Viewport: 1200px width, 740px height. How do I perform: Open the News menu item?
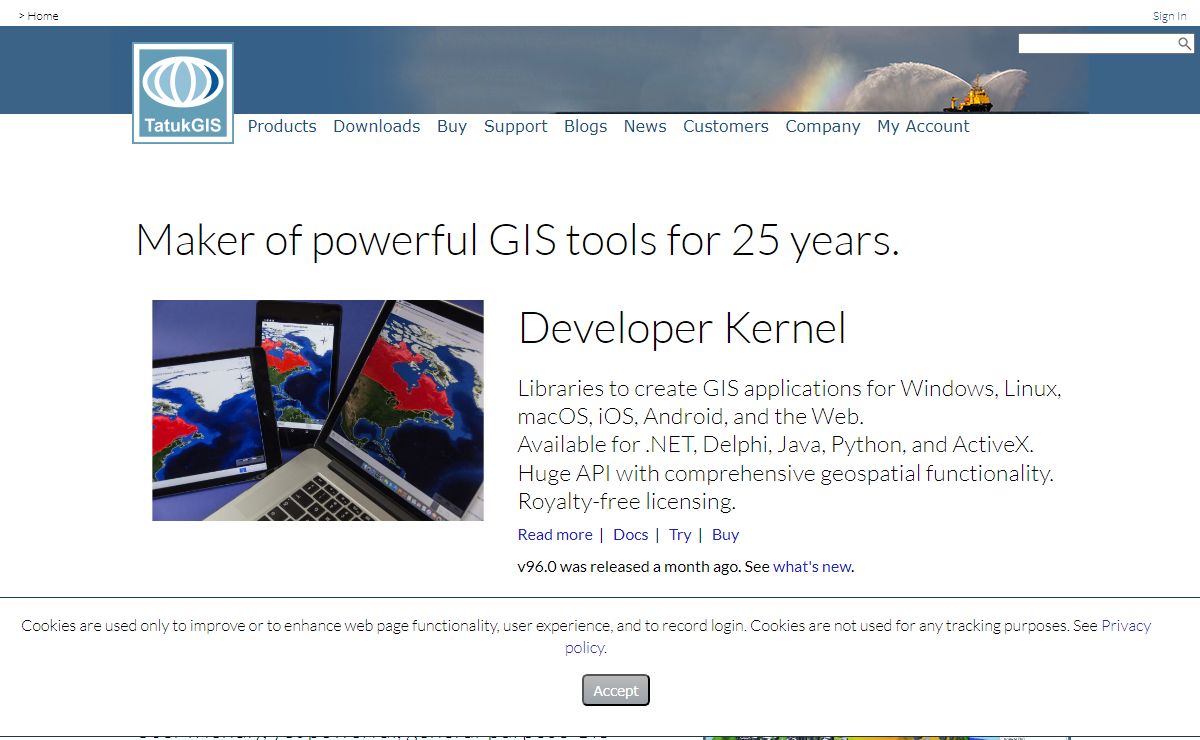point(645,126)
